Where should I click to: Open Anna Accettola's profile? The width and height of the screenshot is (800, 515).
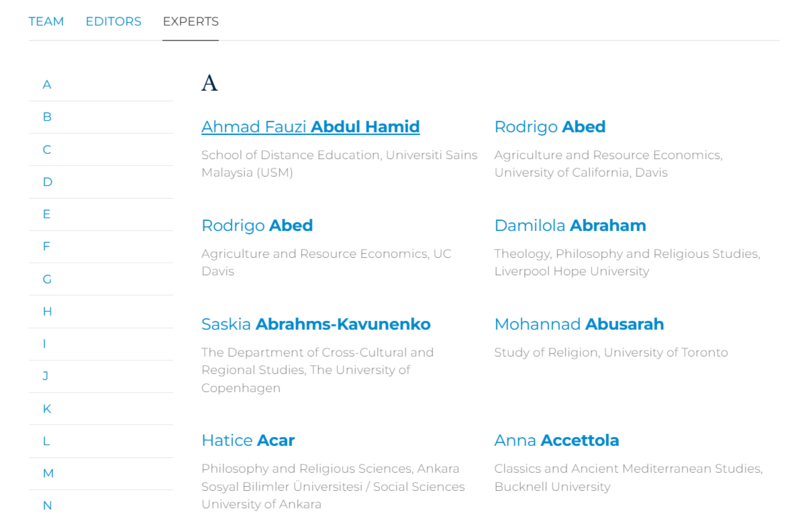[x=556, y=440]
